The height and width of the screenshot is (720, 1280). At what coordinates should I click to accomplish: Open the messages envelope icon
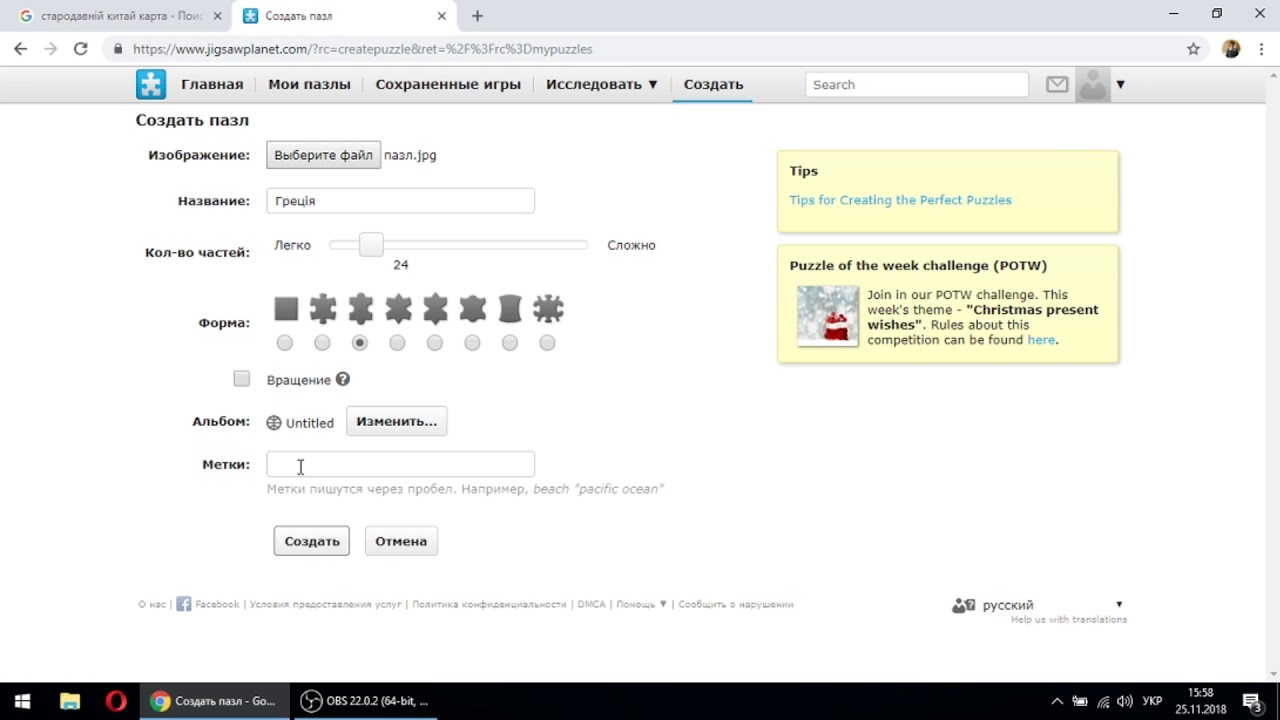pyautogui.click(x=1057, y=85)
